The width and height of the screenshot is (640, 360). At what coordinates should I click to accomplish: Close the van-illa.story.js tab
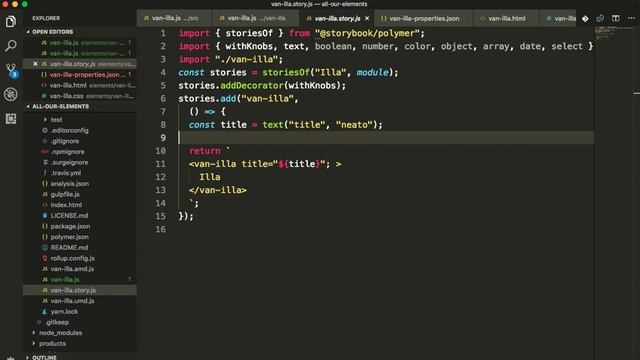tap(367, 18)
